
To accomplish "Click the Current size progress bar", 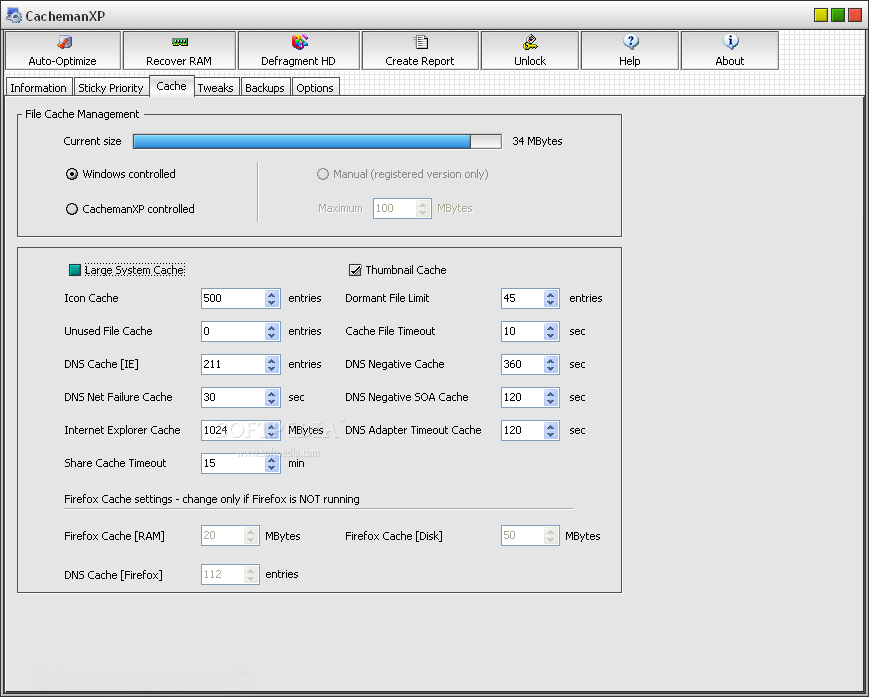I will pyautogui.click(x=317, y=141).
